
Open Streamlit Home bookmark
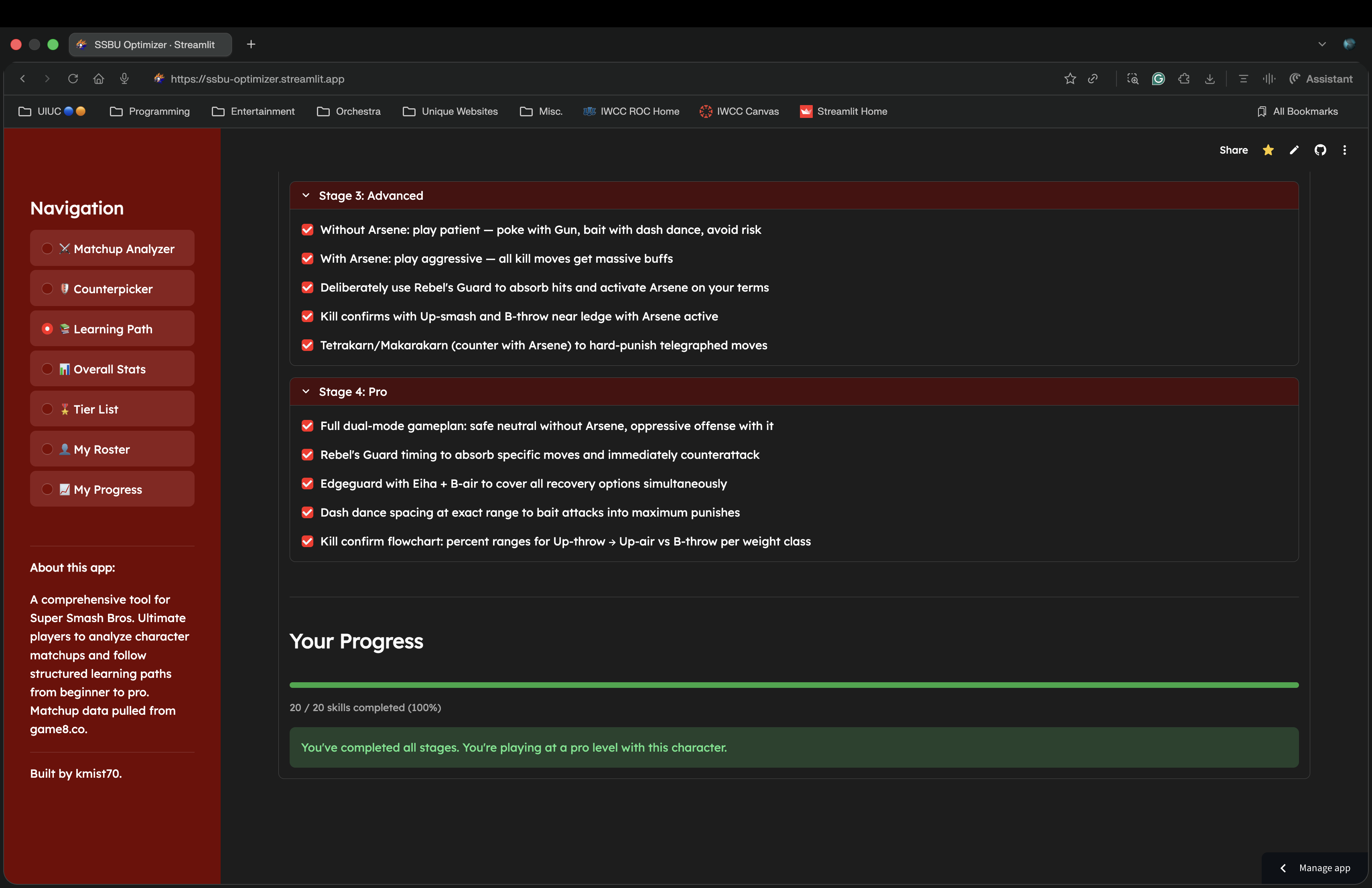[843, 111]
